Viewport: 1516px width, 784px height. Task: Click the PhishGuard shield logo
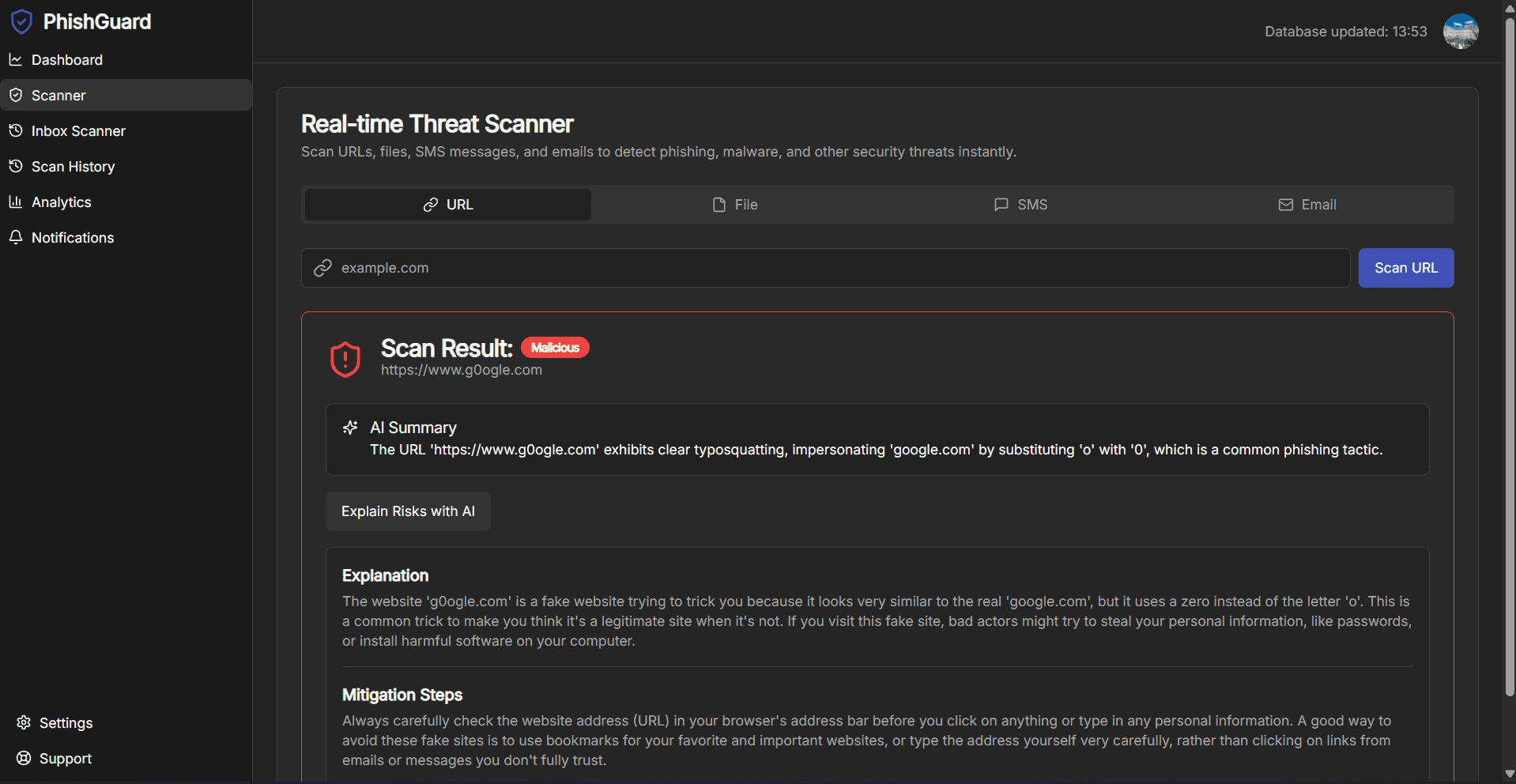click(x=21, y=21)
